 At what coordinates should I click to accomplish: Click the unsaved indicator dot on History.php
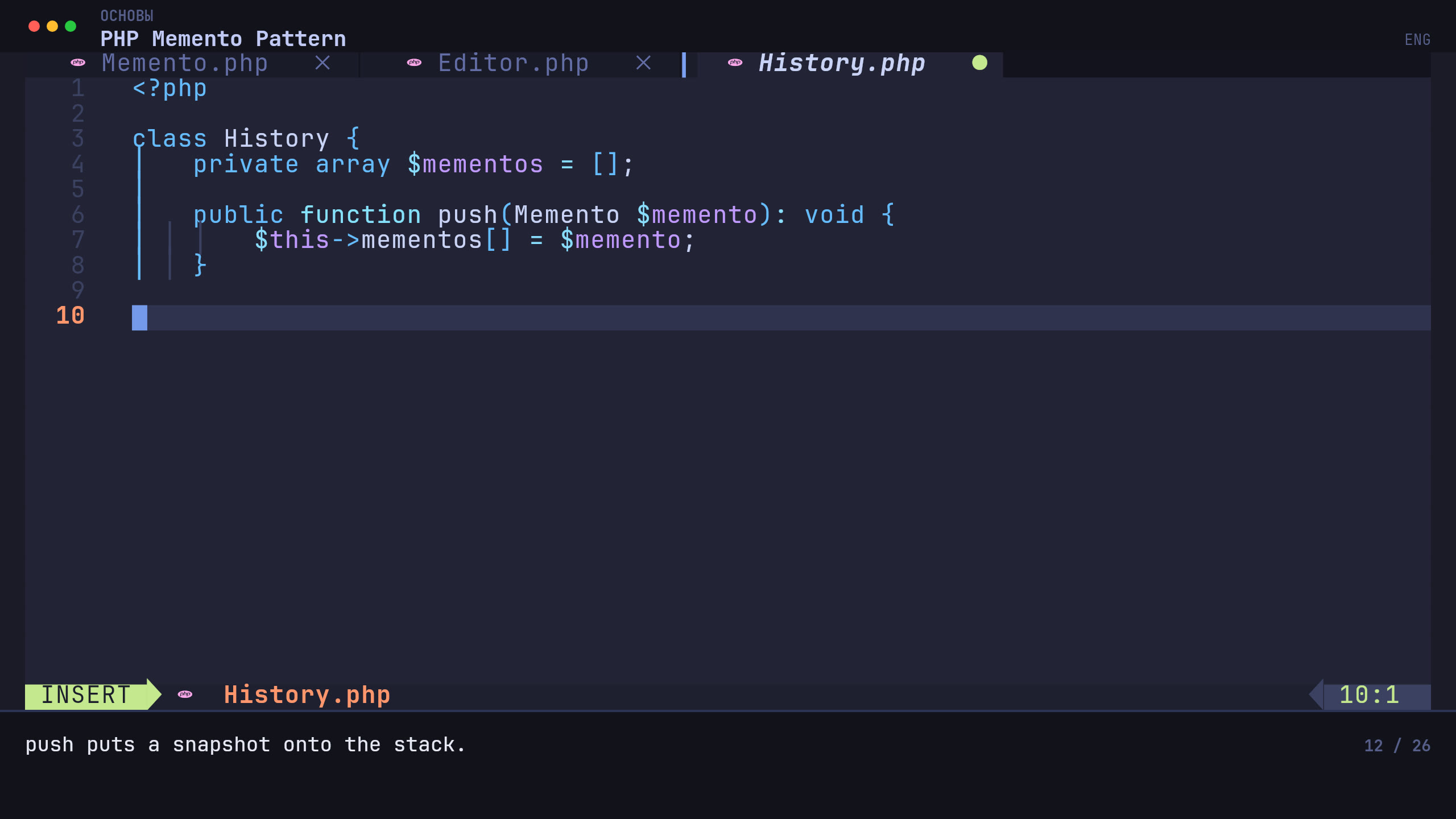(x=979, y=63)
